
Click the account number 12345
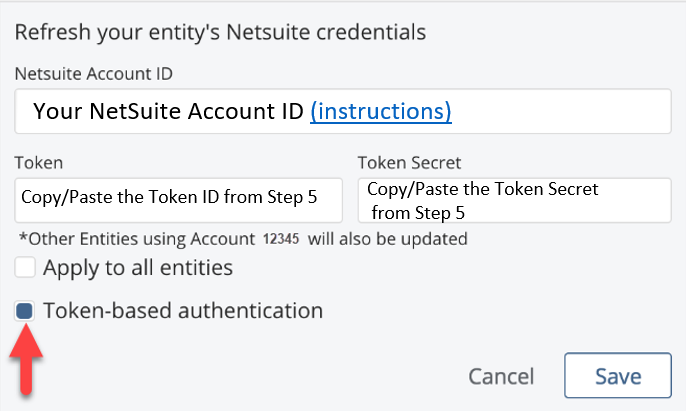click(x=281, y=239)
